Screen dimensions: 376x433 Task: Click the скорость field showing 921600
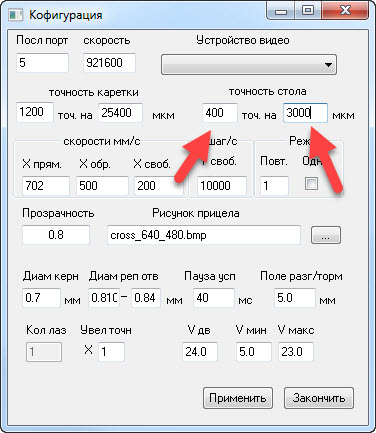tap(109, 63)
